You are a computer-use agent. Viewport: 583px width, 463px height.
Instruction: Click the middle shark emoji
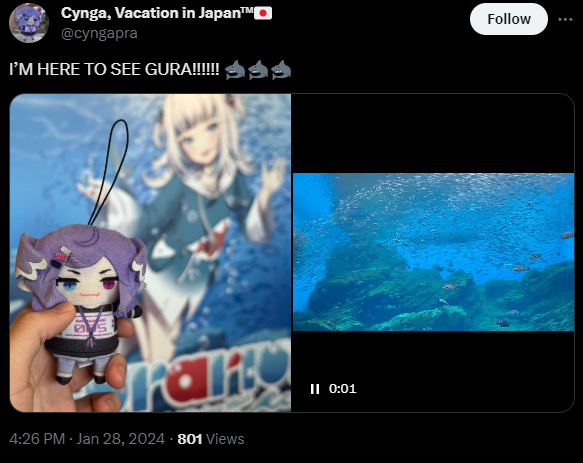[x=258, y=70]
